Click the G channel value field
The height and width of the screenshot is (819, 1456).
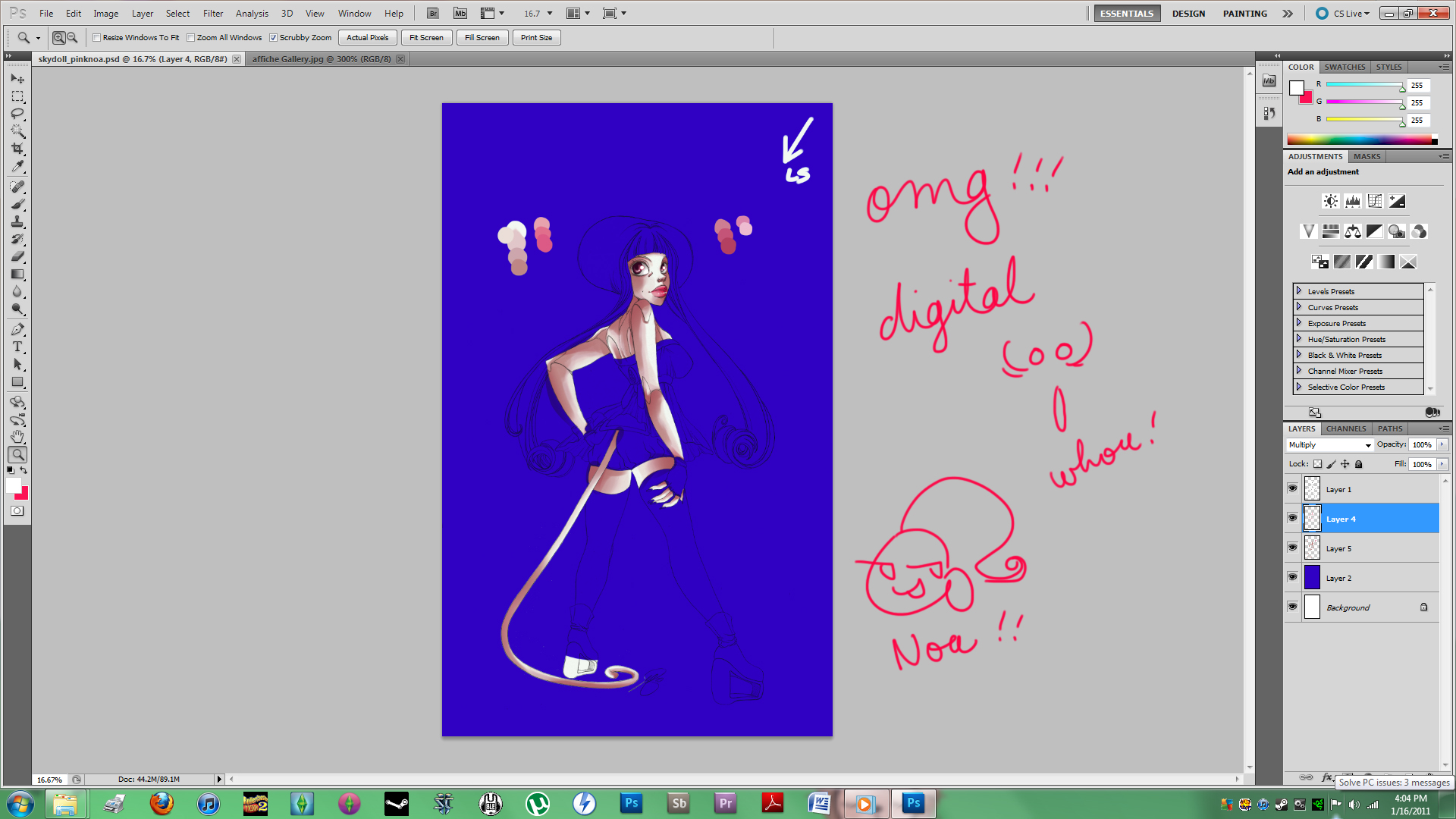[1418, 102]
